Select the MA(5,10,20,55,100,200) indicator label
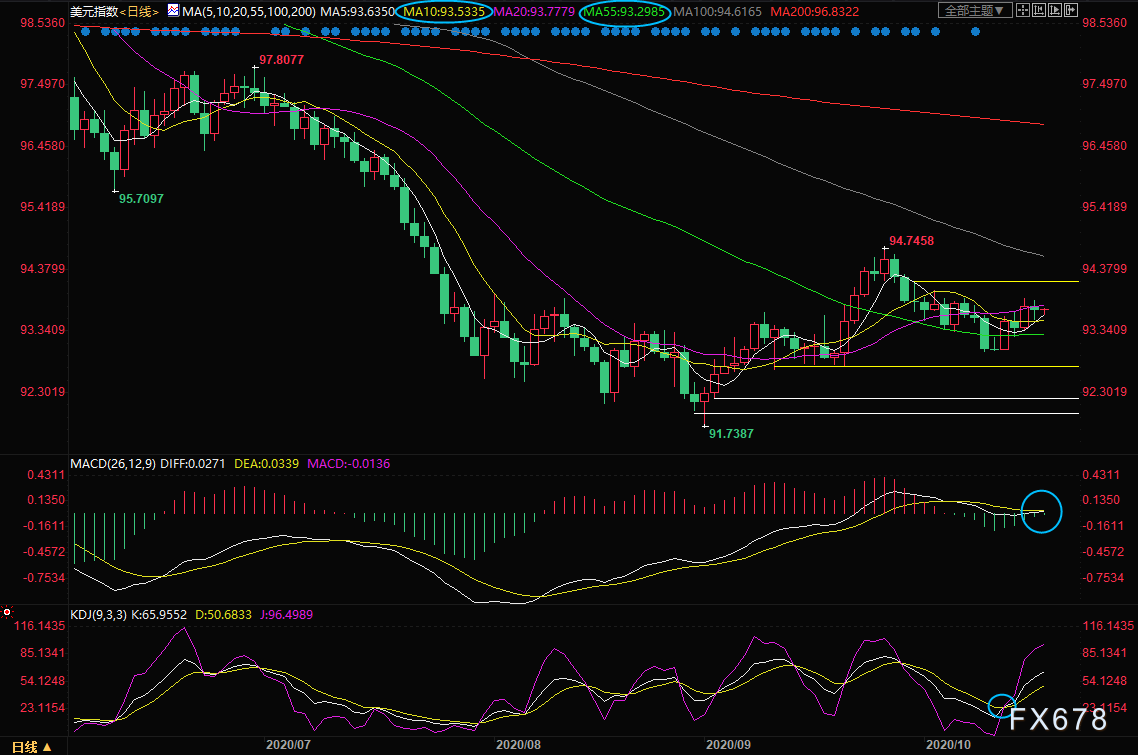Viewport: 1138px width, 755px height. coord(249,12)
